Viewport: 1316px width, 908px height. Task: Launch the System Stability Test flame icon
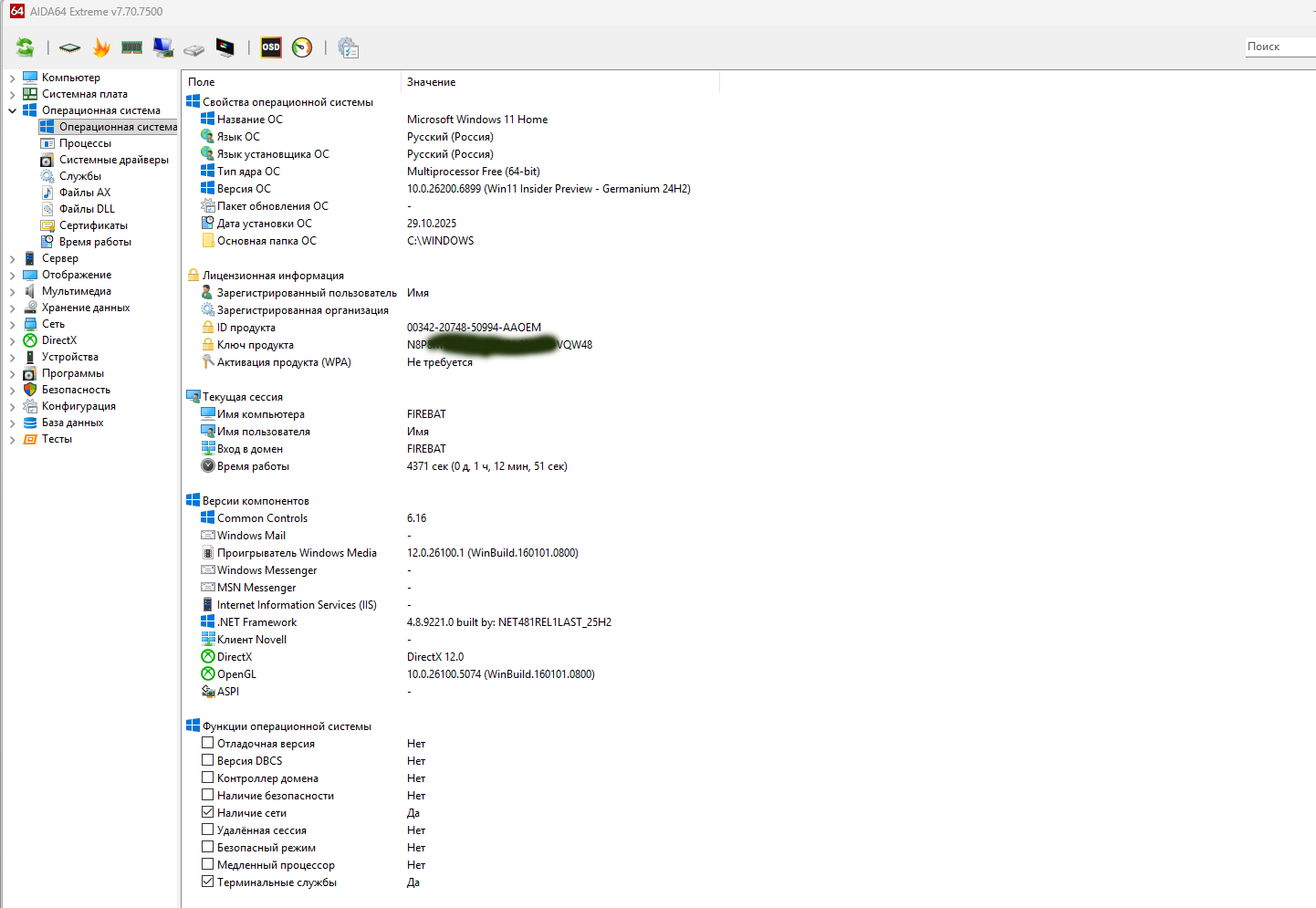101,47
